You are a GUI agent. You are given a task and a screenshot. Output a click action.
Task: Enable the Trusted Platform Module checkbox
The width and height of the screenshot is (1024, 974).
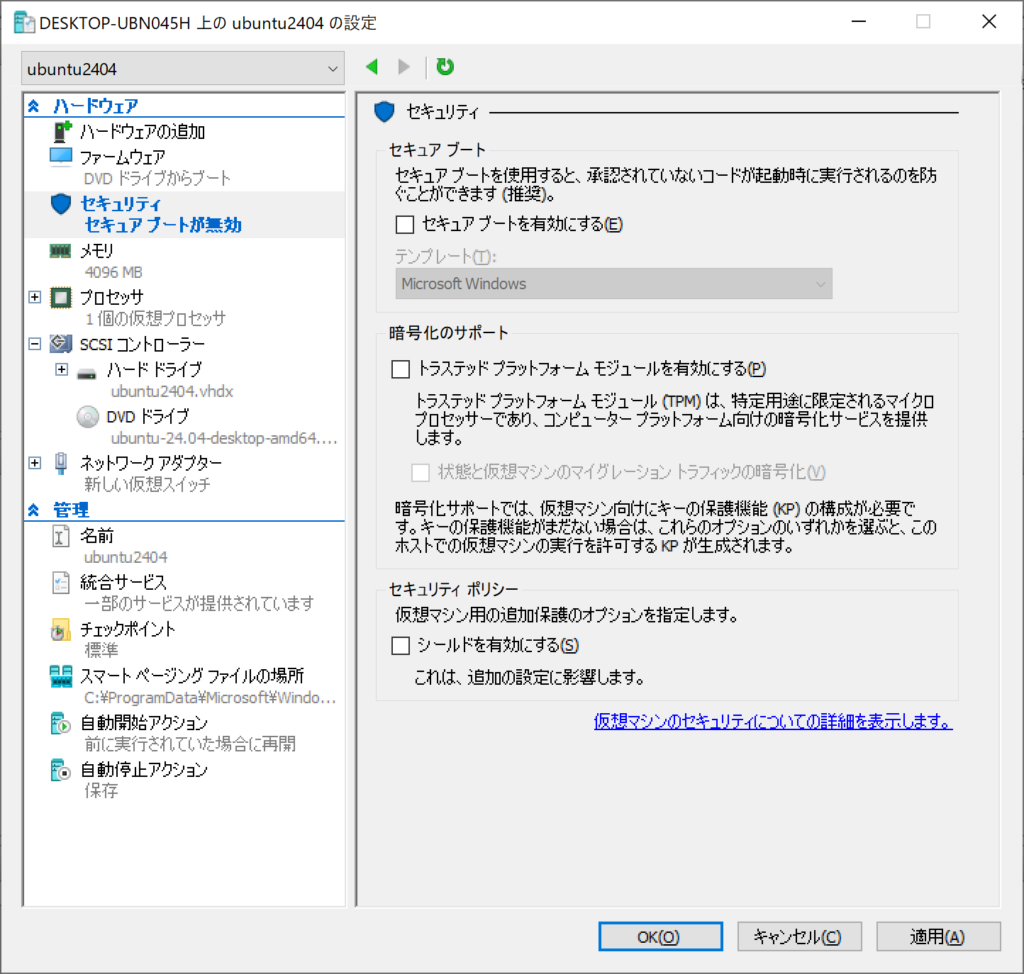click(x=401, y=369)
